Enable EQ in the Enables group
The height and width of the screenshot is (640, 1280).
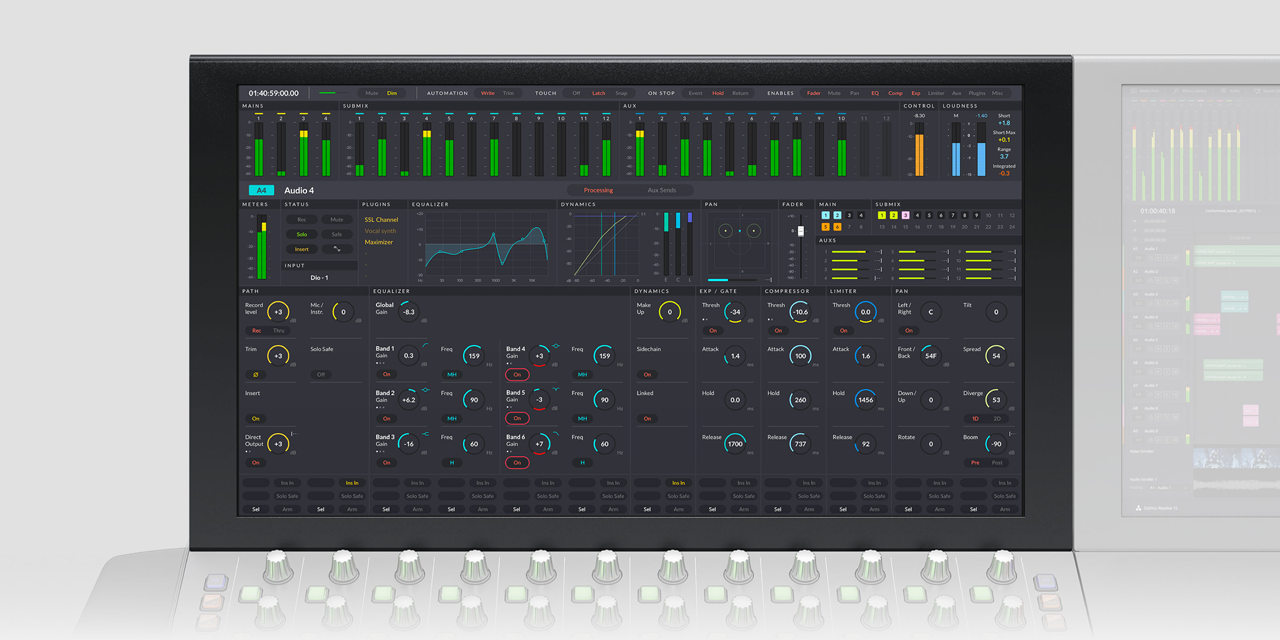(875, 93)
